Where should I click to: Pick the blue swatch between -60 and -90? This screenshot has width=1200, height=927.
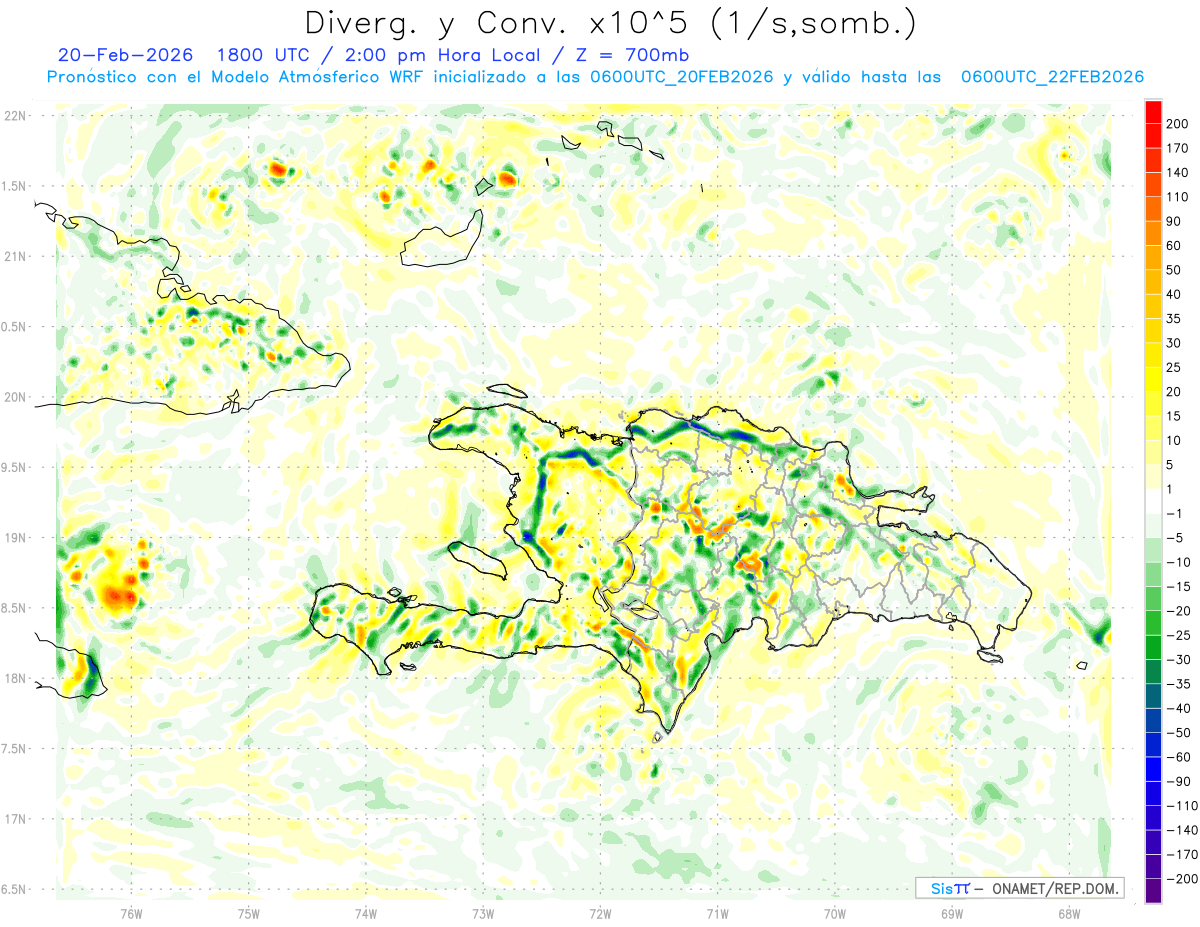1153,770
